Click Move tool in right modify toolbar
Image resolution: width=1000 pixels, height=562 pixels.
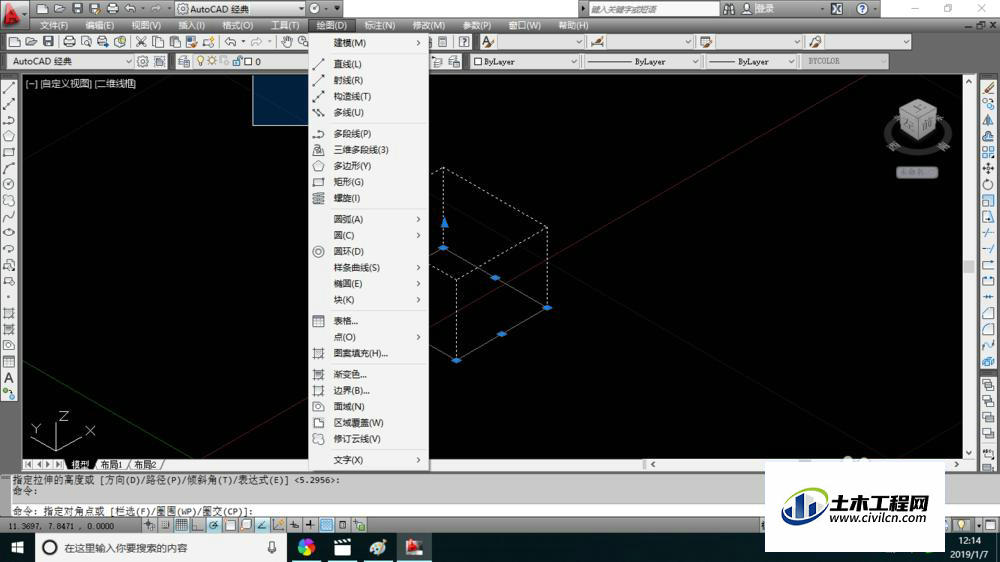(x=988, y=168)
